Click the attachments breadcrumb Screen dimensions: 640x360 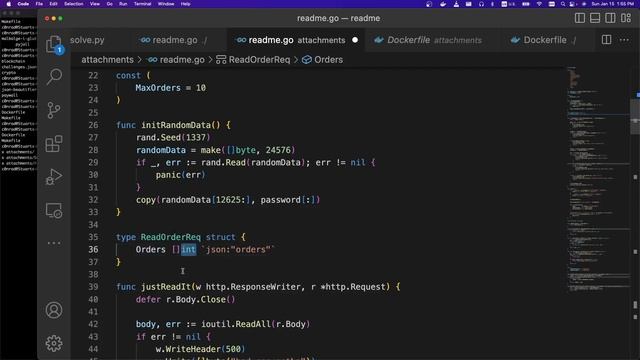pos(107,60)
